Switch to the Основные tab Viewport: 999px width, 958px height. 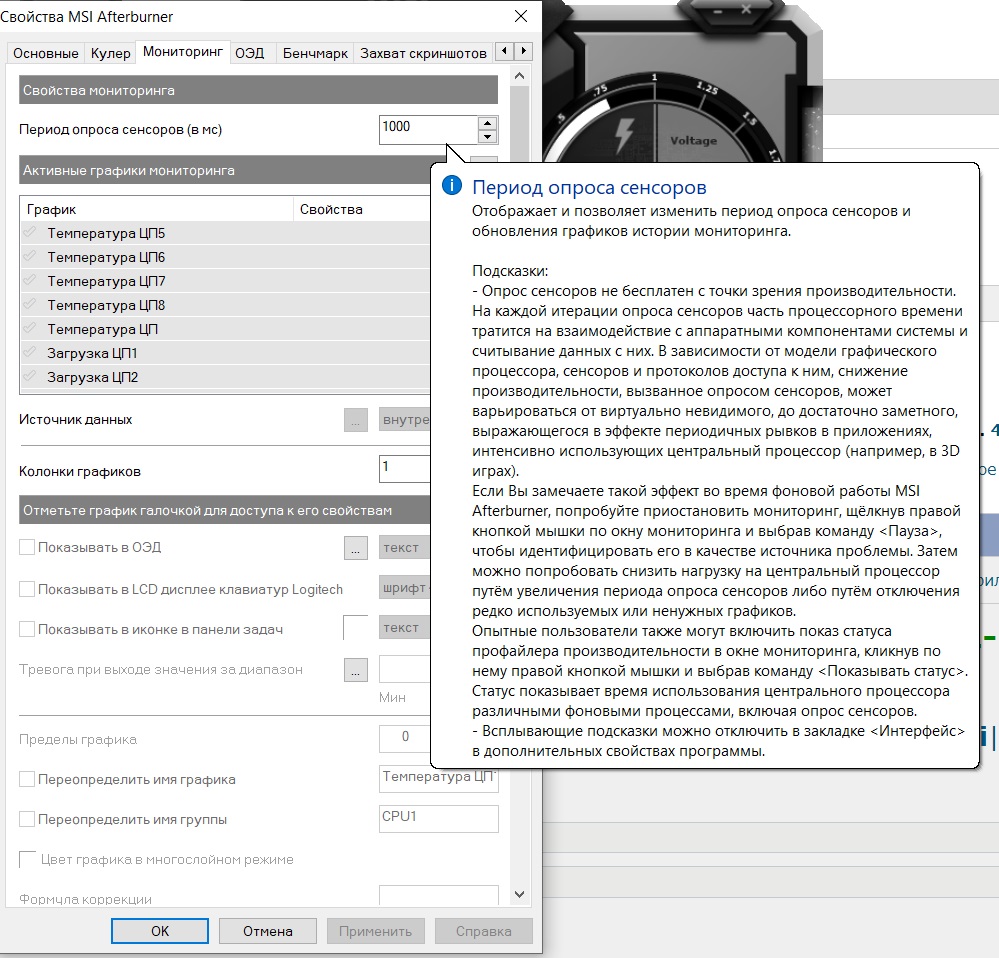[x=46, y=54]
